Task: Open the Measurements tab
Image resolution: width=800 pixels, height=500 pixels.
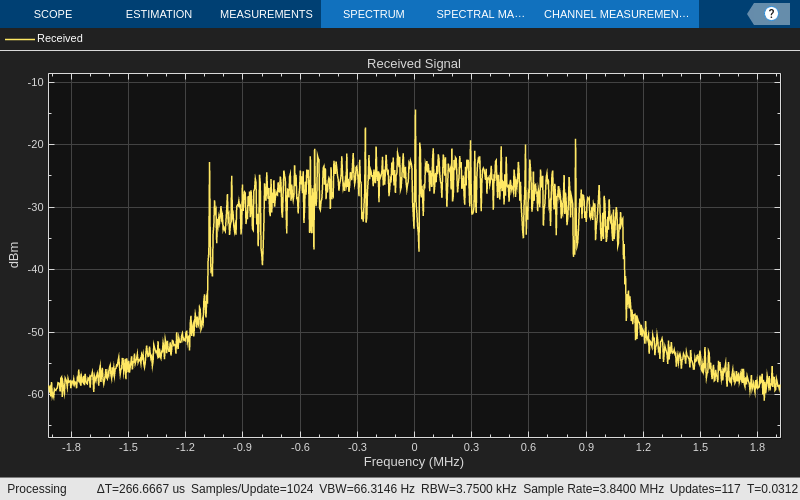Action: 266,14
